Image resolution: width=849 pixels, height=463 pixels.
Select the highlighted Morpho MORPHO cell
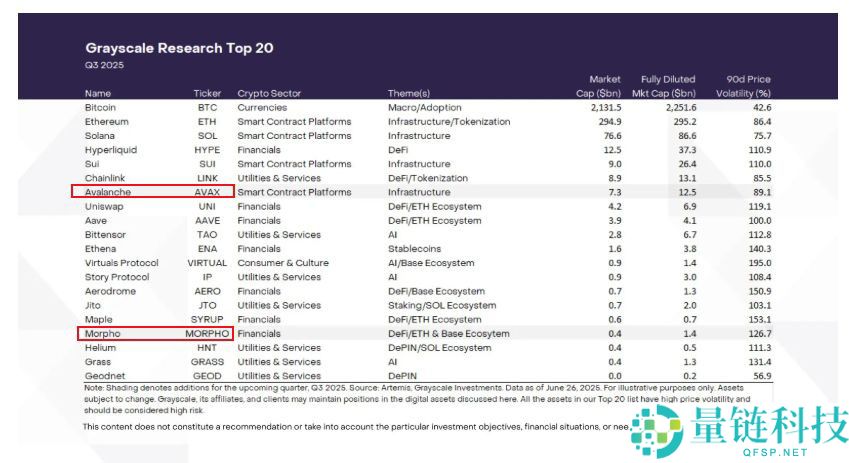153,333
